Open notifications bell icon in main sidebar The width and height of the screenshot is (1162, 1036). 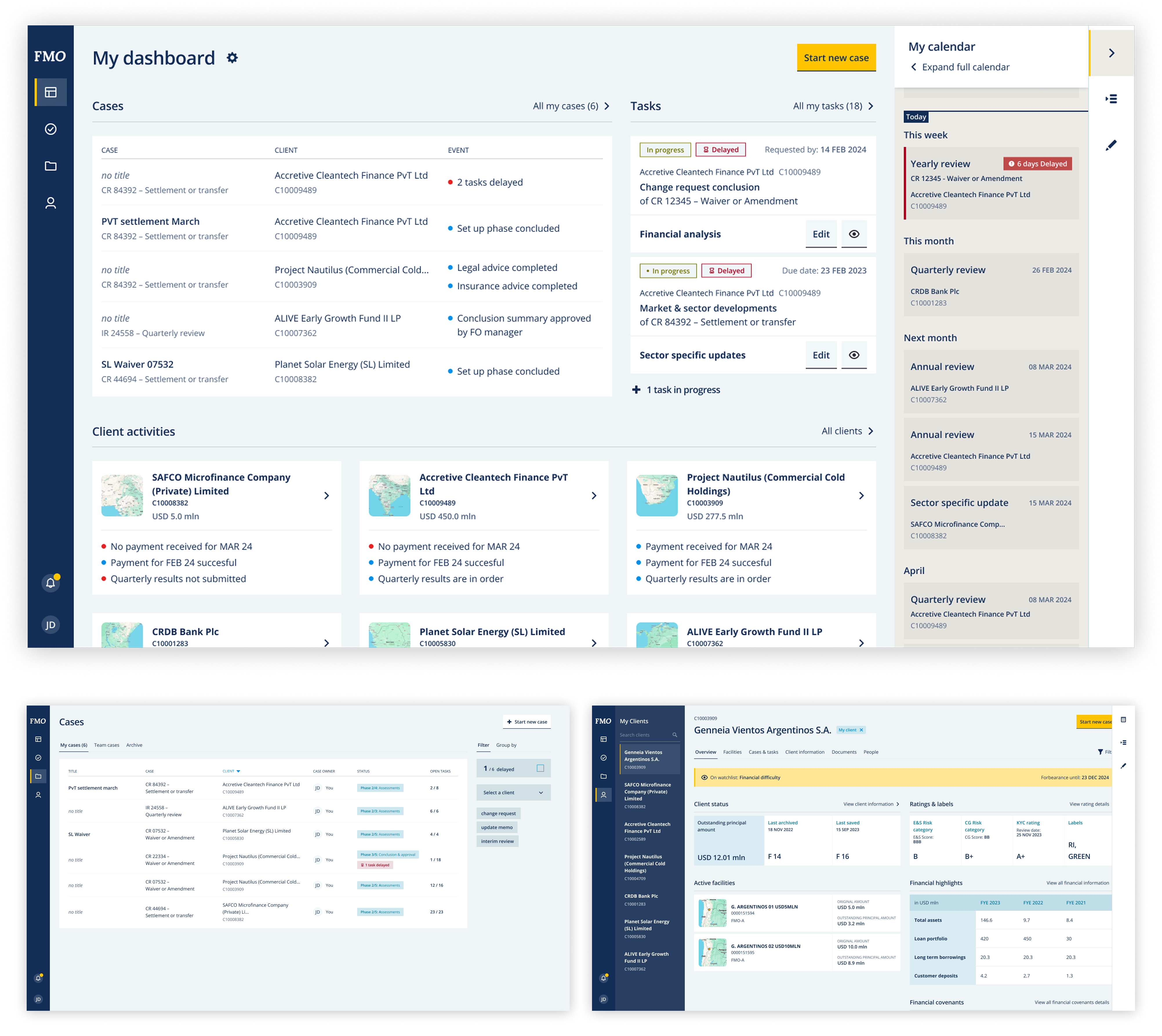pyautogui.click(x=51, y=583)
